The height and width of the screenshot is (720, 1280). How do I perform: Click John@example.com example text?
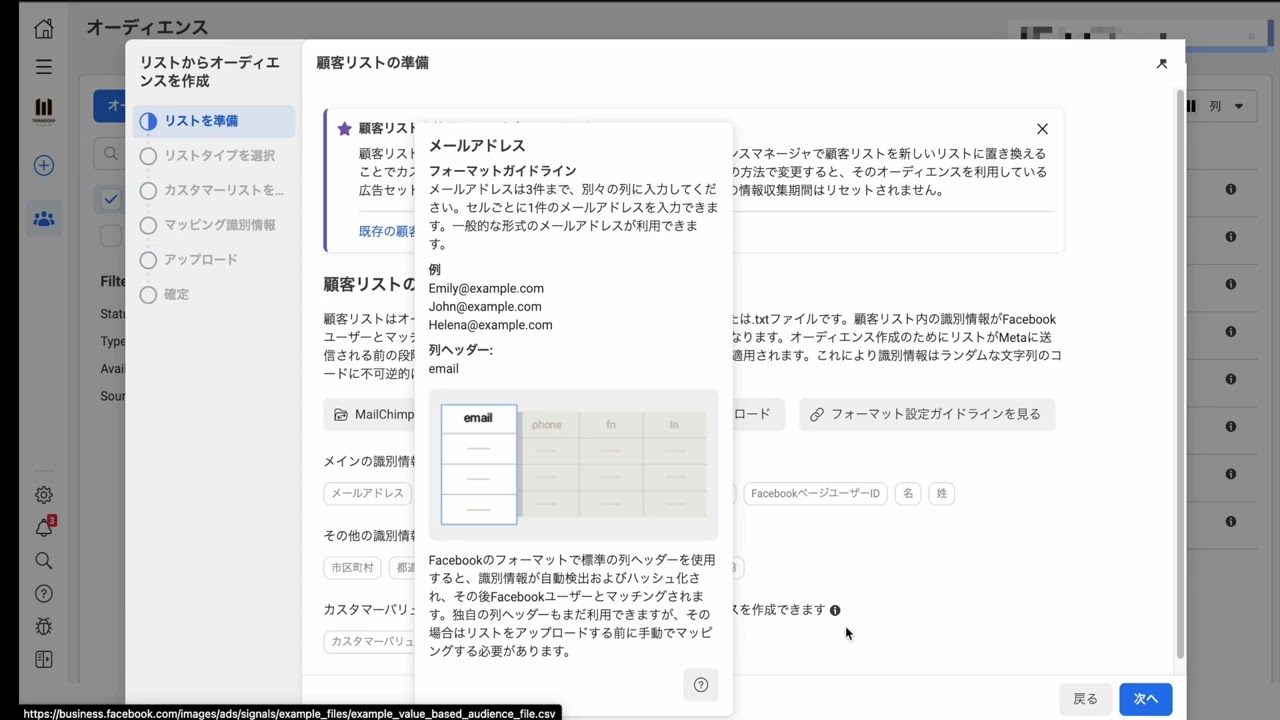coord(485,307)
